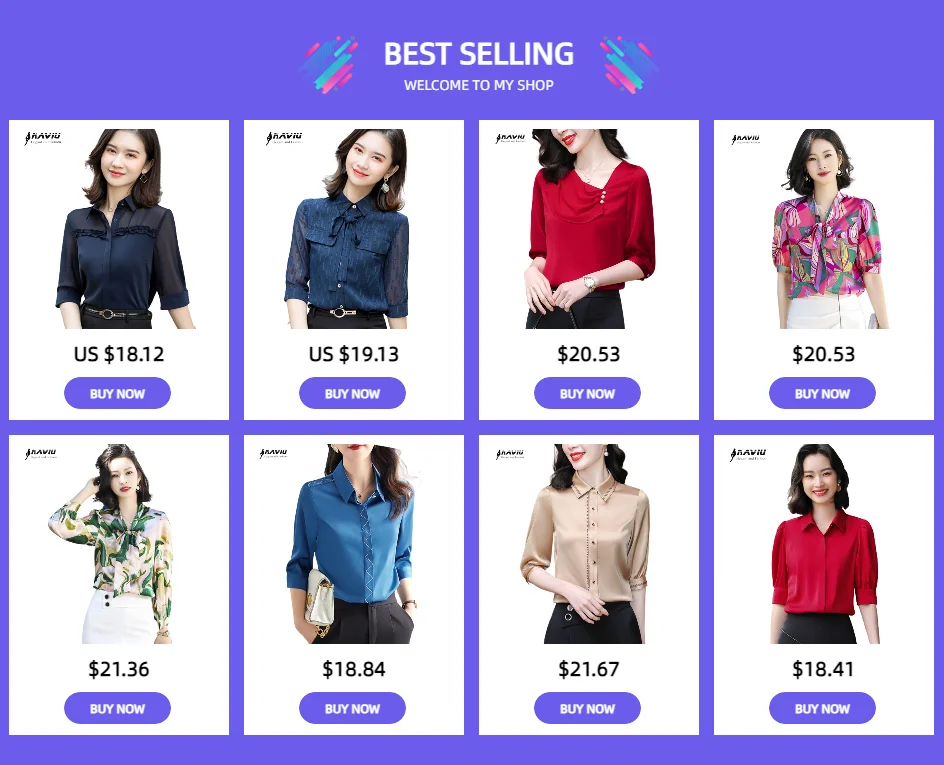The image size is (944, 765).
Task: Click Buy Now under US $18.12 blouse
Action: pyautogui.click(x=117, y=393)
